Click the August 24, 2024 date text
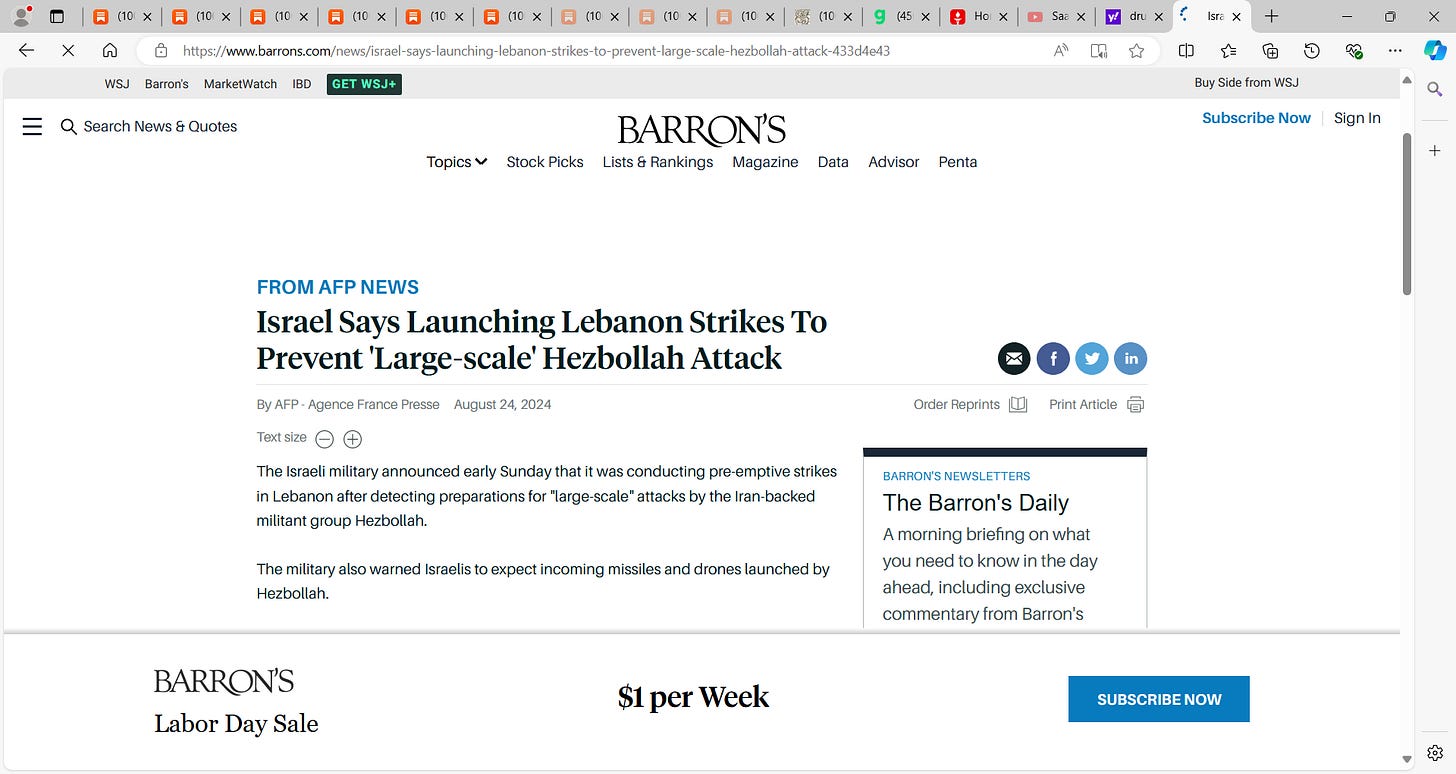 tap(503, 405)
